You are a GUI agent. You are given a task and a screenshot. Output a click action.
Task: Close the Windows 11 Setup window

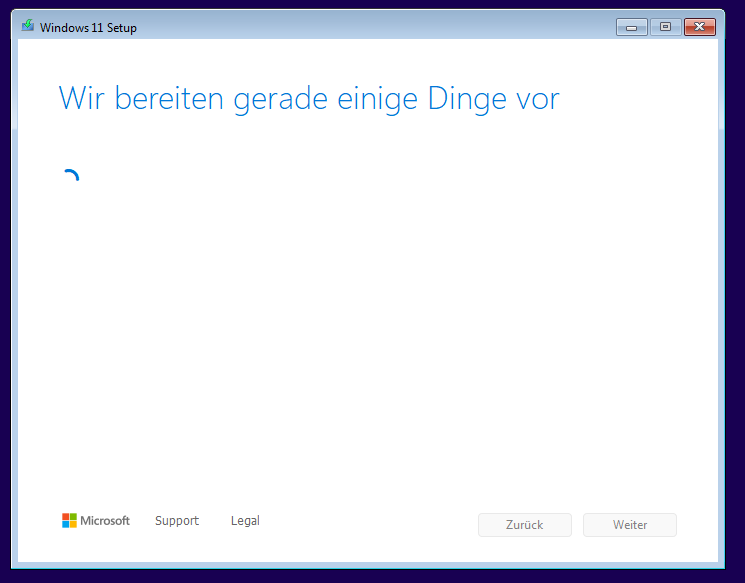(x=699, y=27)
